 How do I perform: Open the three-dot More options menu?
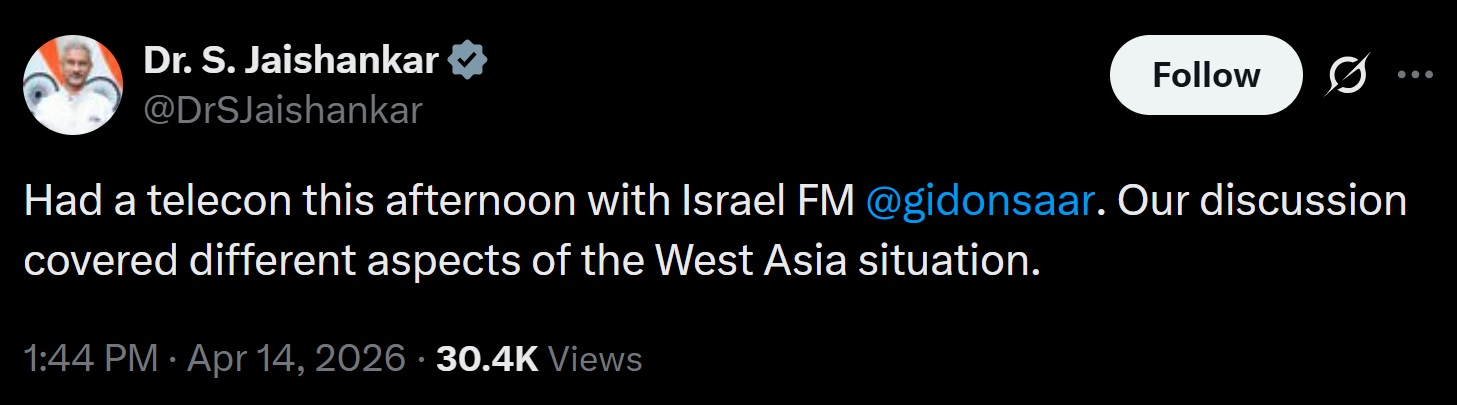point(1415,75)
